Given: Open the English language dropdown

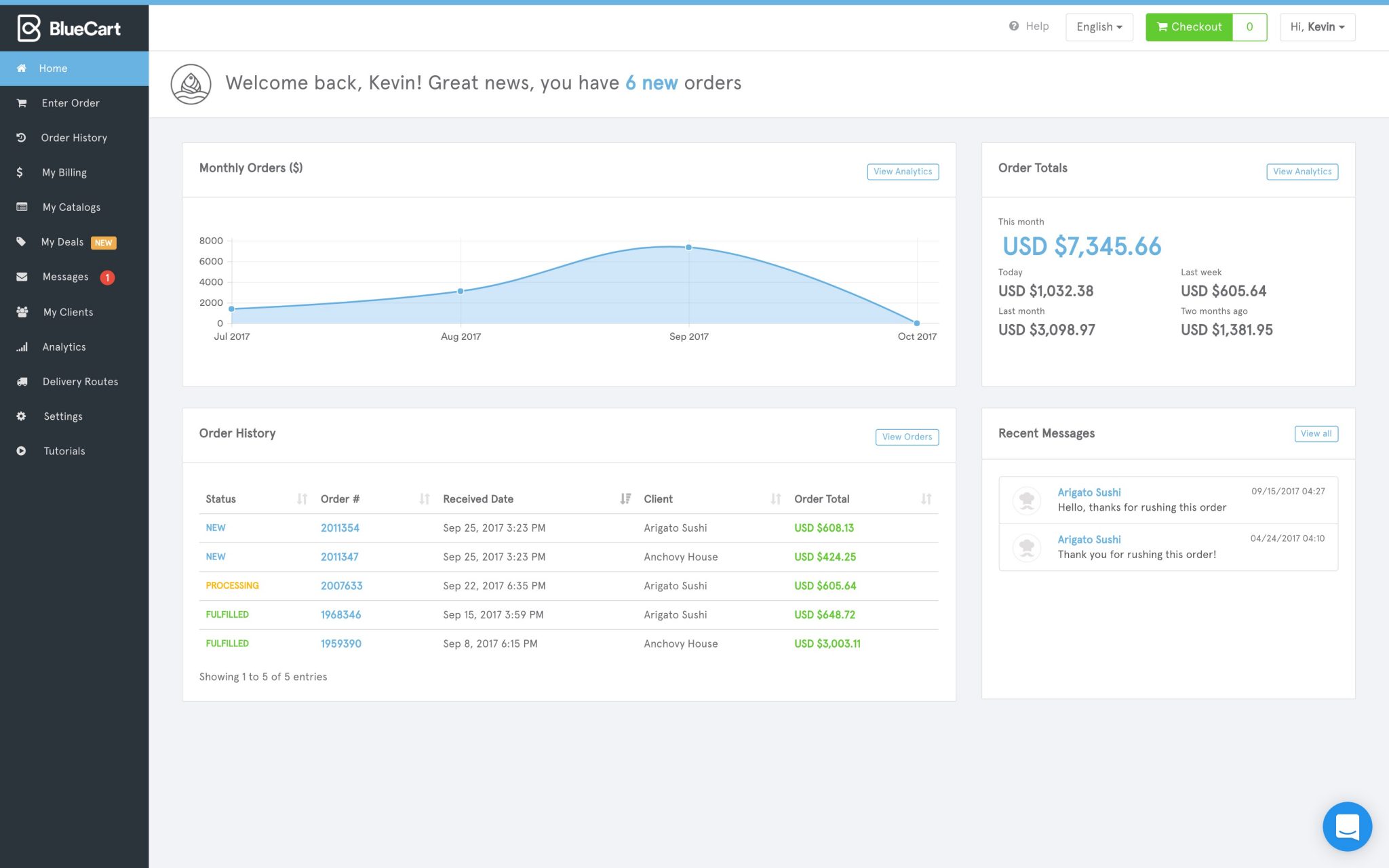Looking at the screenshot, I should pyautogui.click(x=1099, y=26).
